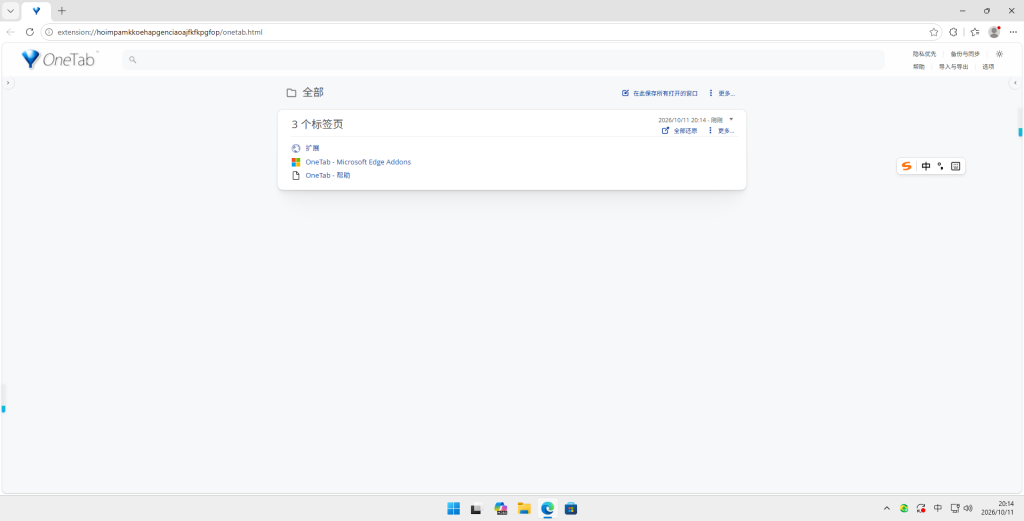Open the 更多 menu beside the save button
The height and width of the screenshot is (521, 1024).
click(x=722, y=93)
